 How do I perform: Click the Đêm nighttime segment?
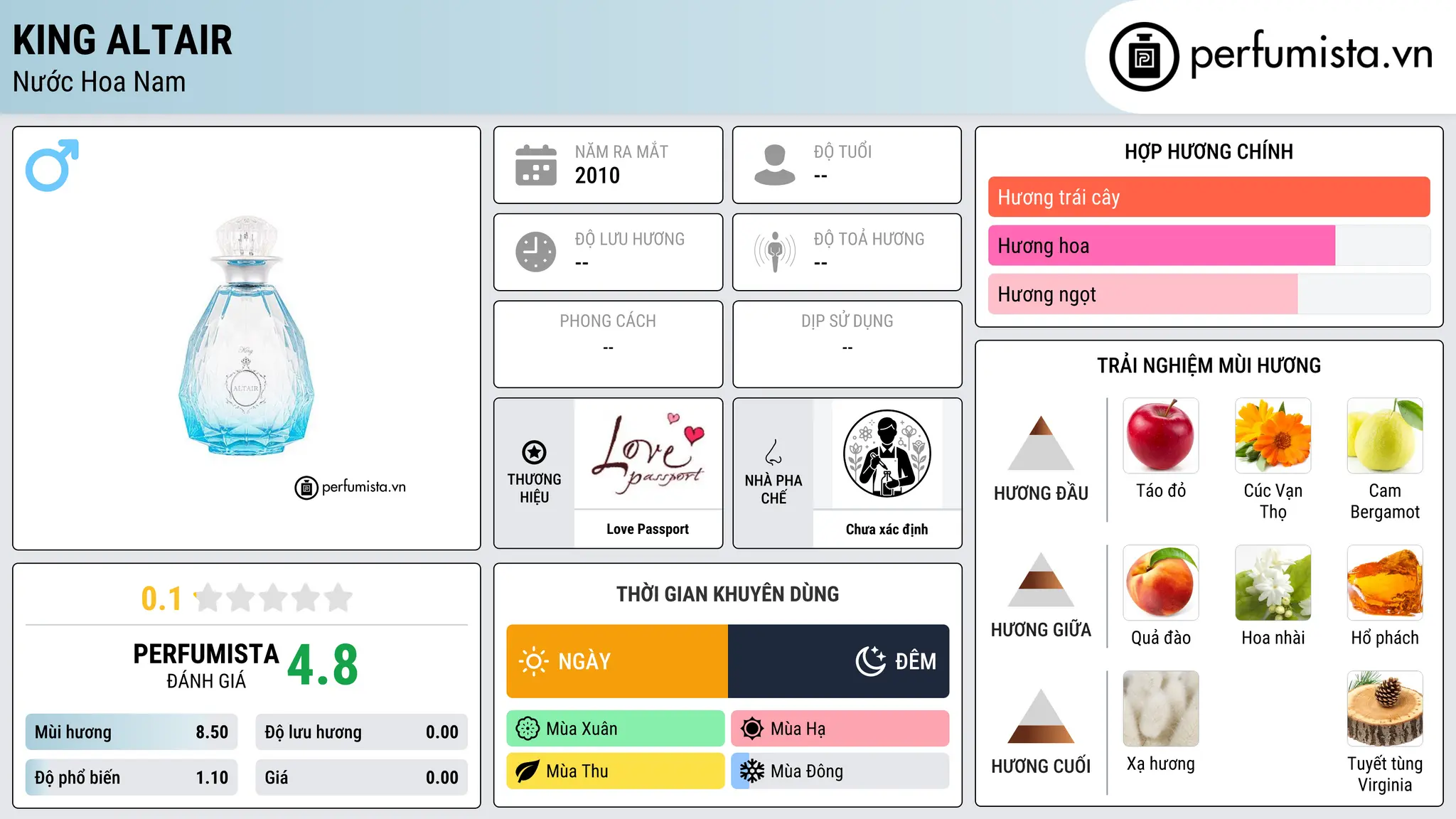838,661
